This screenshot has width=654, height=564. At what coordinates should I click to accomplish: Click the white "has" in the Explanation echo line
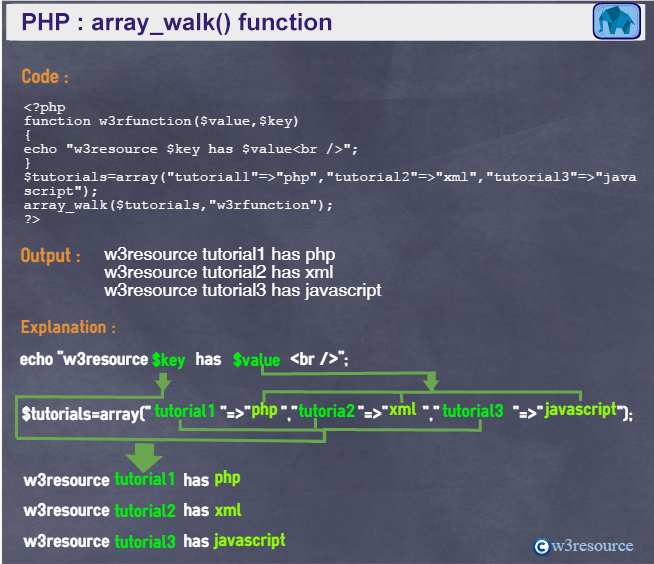click(x=208, y=359)
